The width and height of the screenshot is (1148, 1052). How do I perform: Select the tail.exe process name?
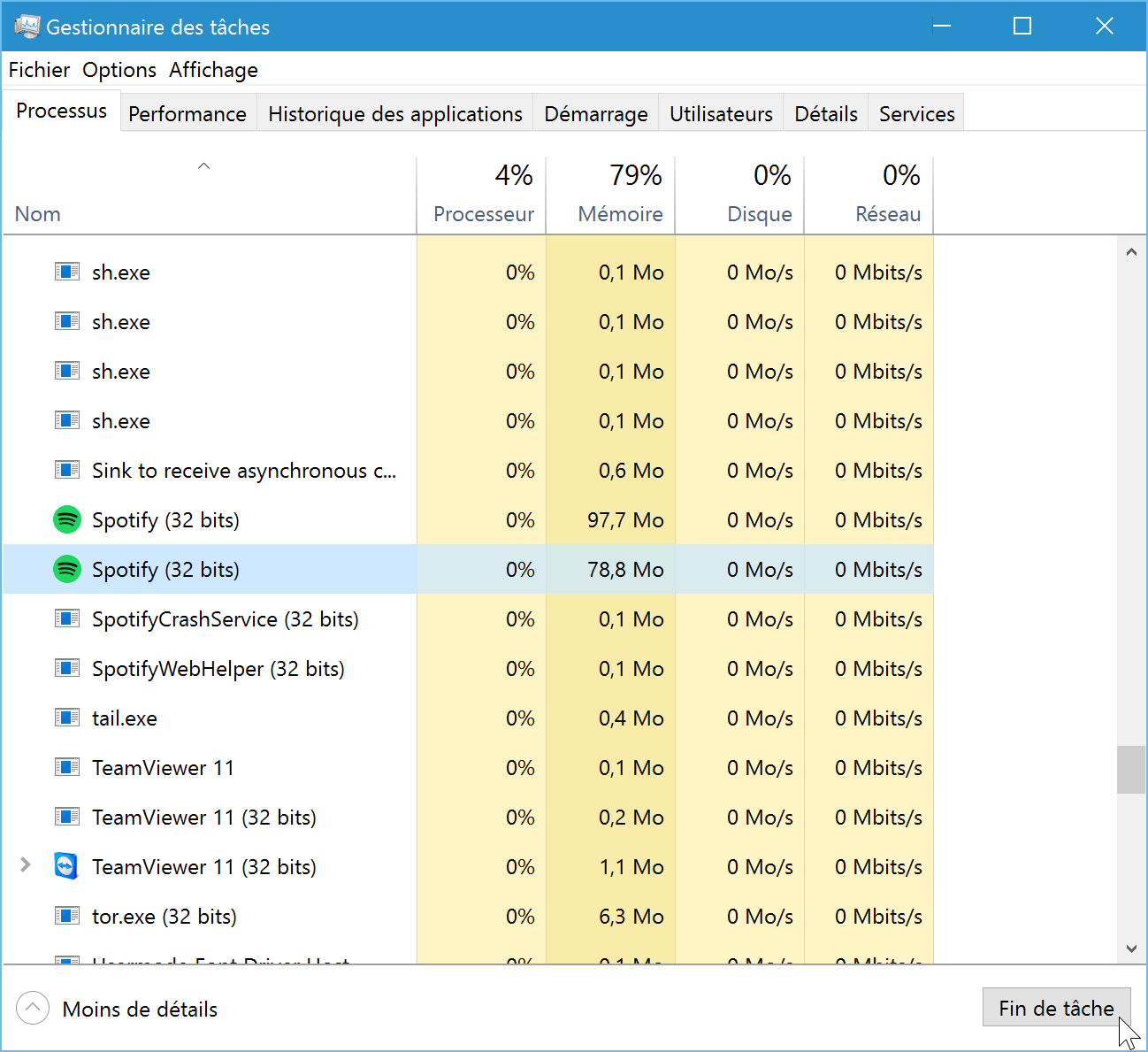125,718
